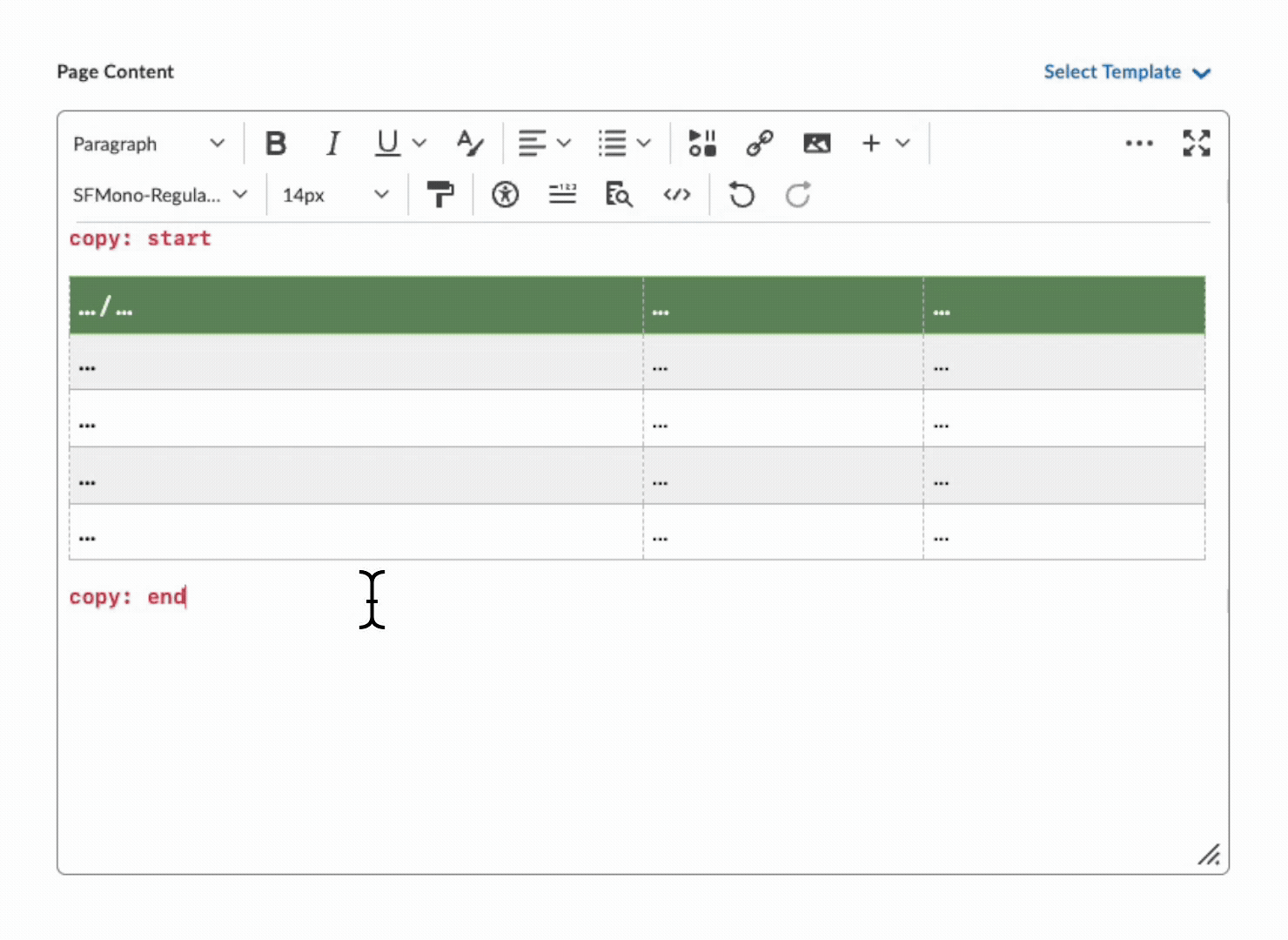The width and height of the screenshot is (1288, 940).
Task: Click the bulleted list icon
Action: [613, 144]
